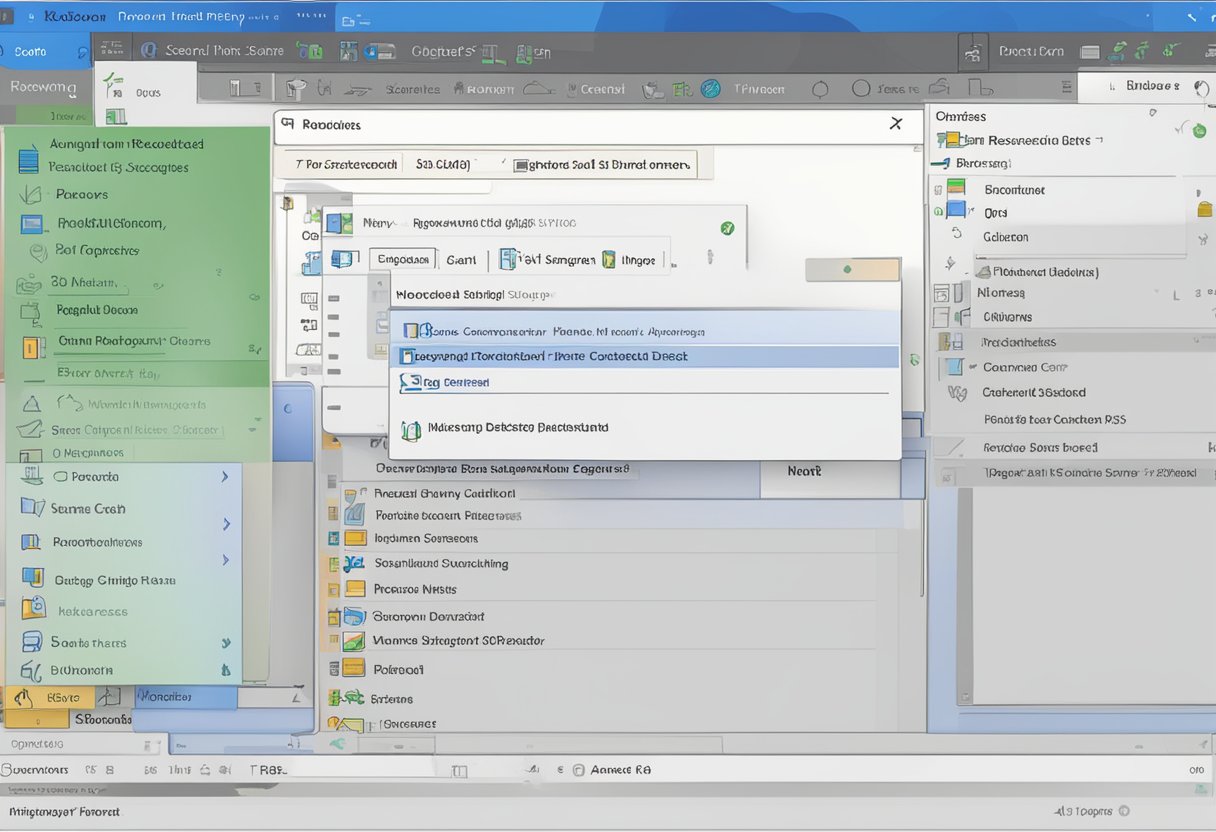Click the chart icon next to Vlannce Sategtent
The image size is (1216, 832).
click(x=354, y=641)
